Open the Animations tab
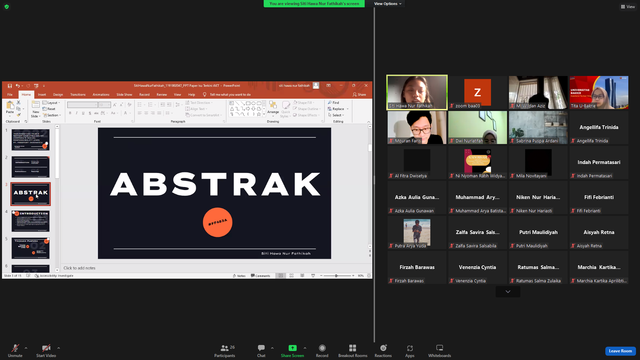 [x=101, y=95]
